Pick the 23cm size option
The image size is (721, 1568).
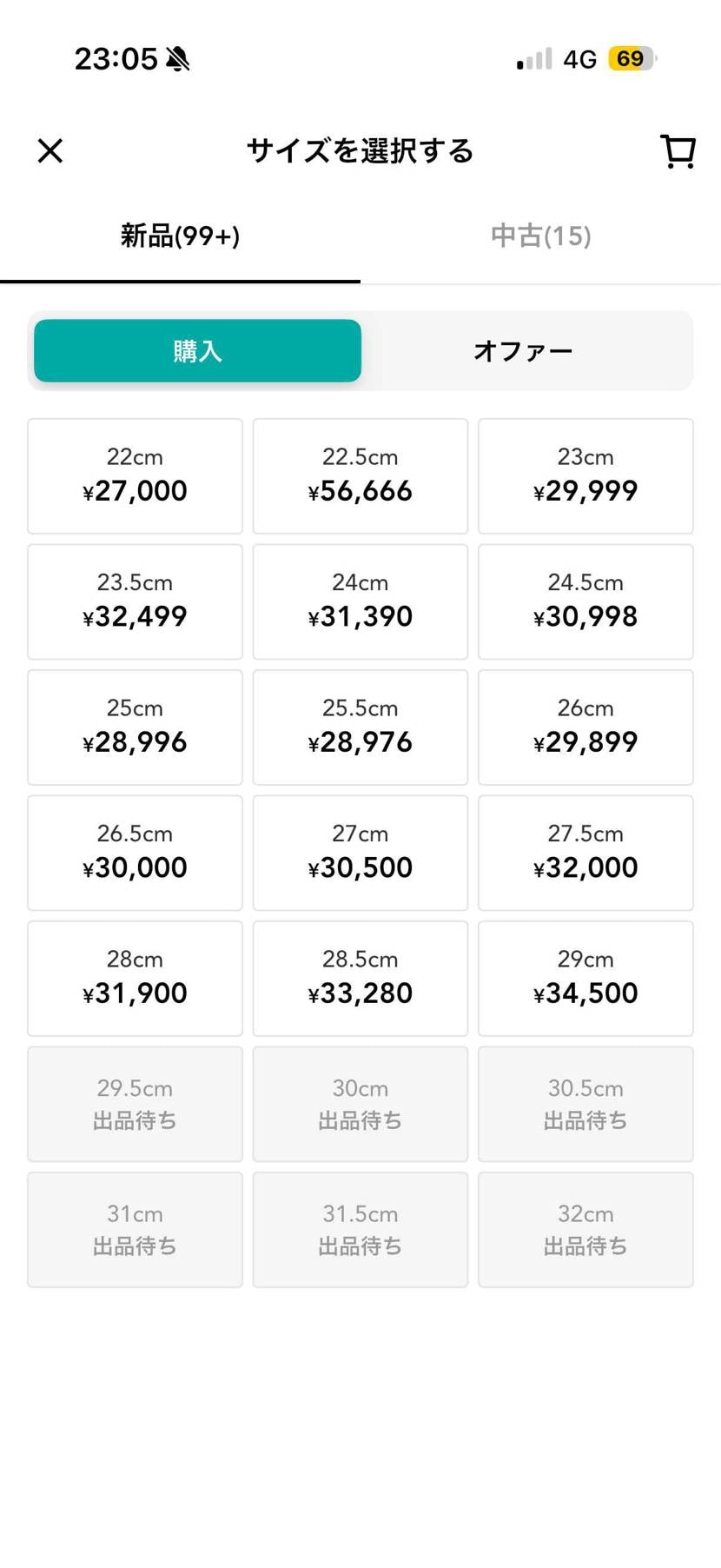pos(585,475)
